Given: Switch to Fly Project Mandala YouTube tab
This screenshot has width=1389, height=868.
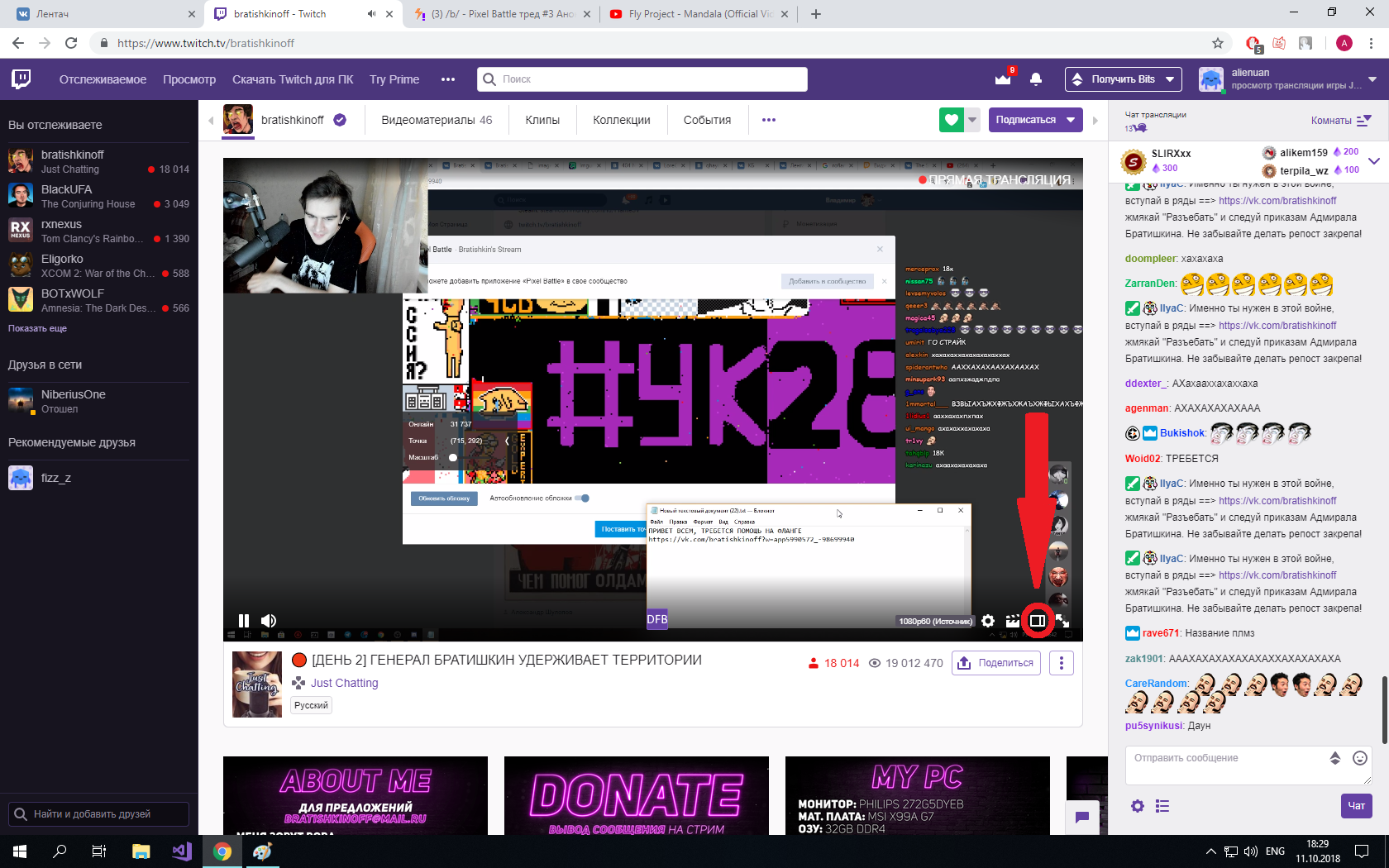Looking at the screenshot, I should point(699,14).
